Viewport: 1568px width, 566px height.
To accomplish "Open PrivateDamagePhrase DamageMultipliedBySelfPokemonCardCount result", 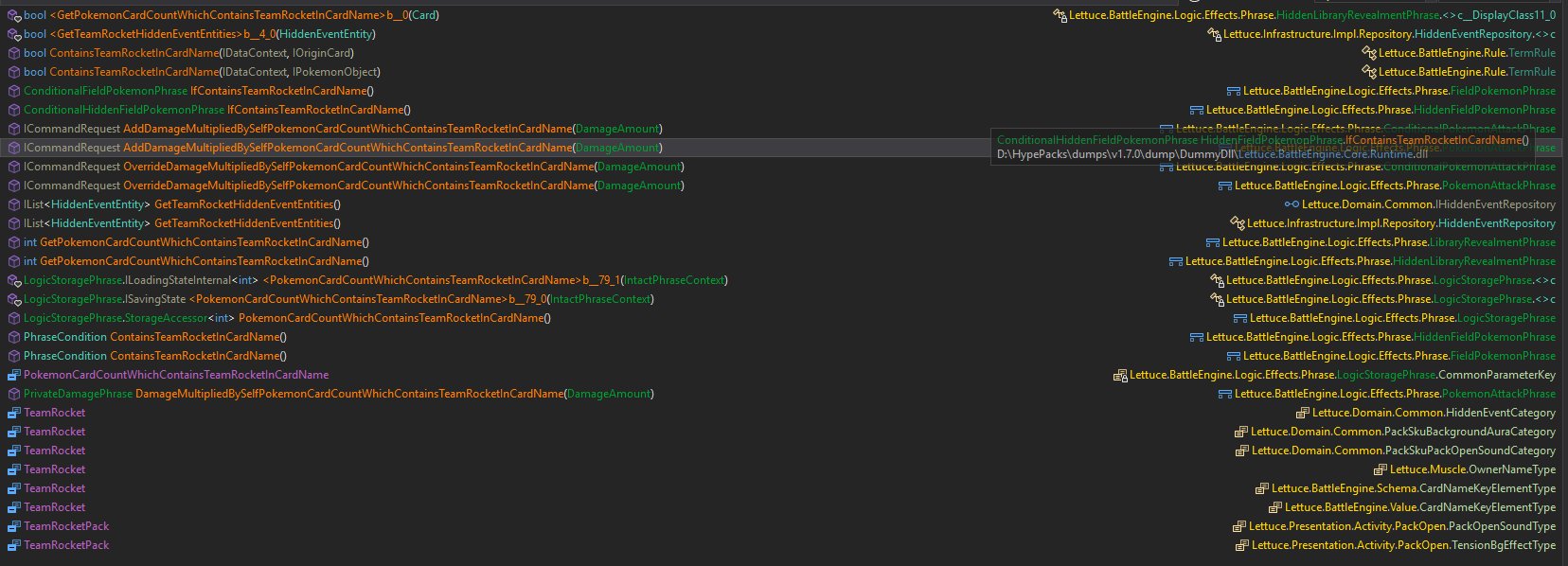I will click(x=339, y=394).
